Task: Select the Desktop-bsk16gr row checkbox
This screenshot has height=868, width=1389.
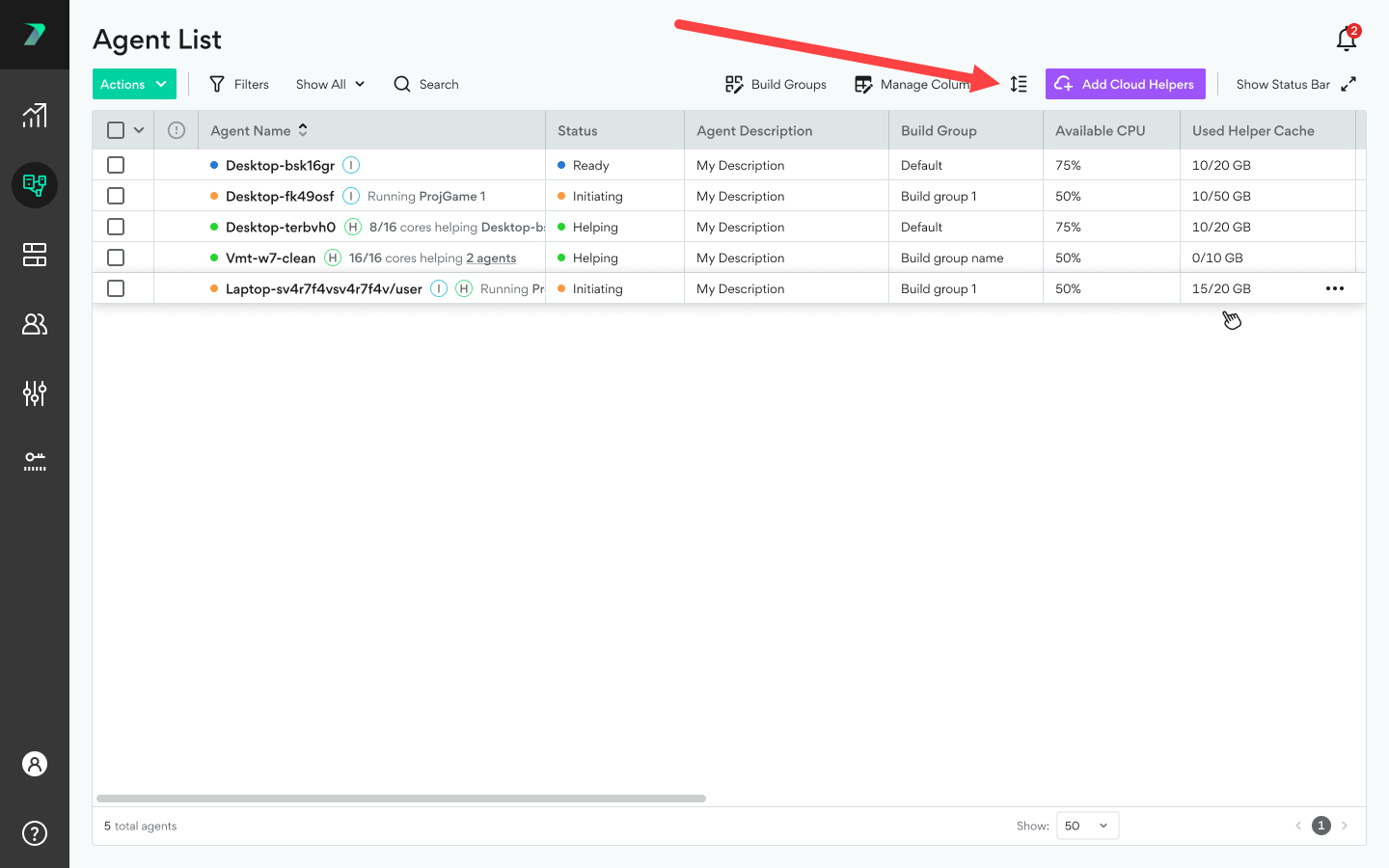Action: tap(116, 165)
